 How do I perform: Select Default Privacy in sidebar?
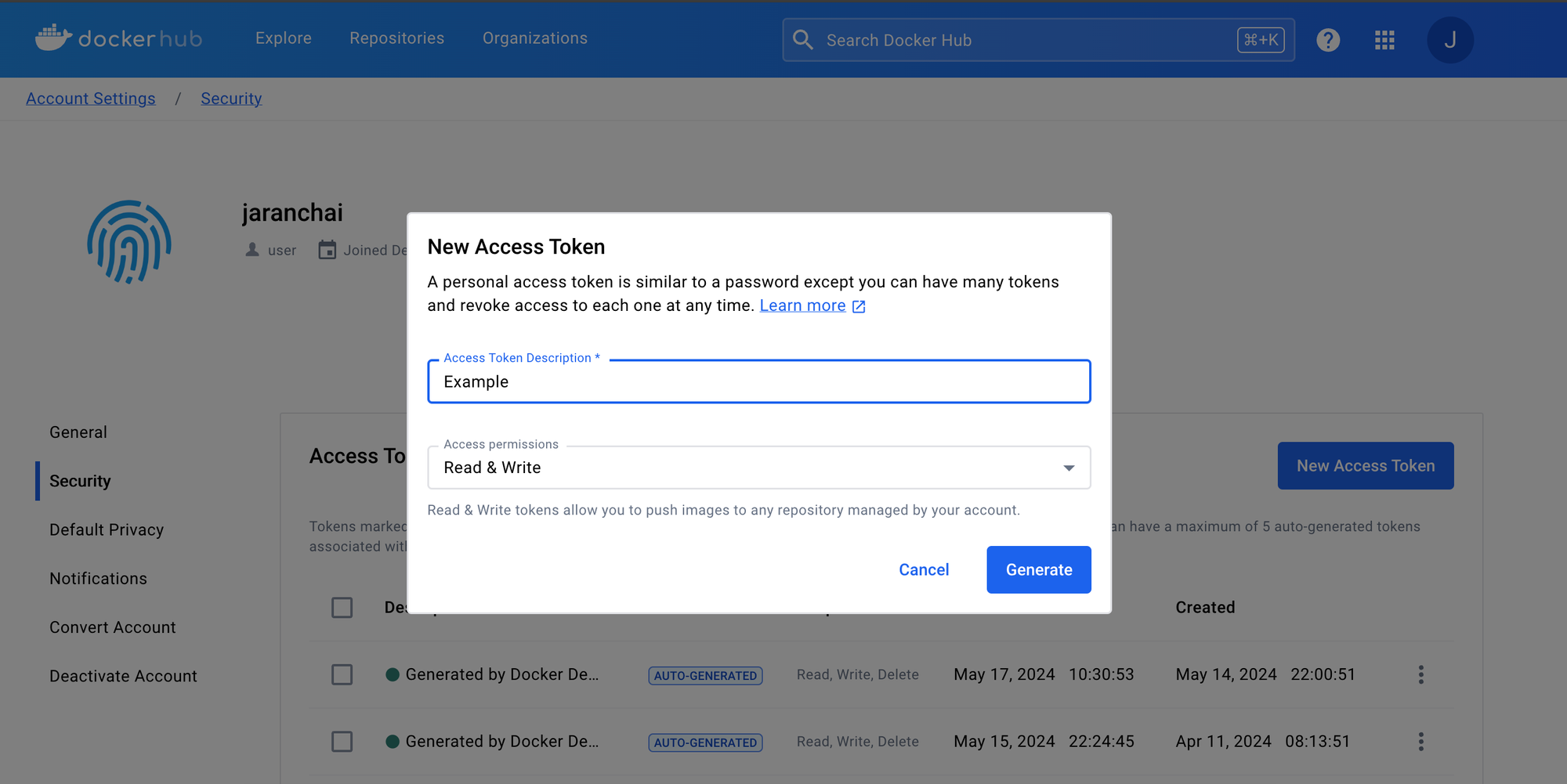click(107, 529)
